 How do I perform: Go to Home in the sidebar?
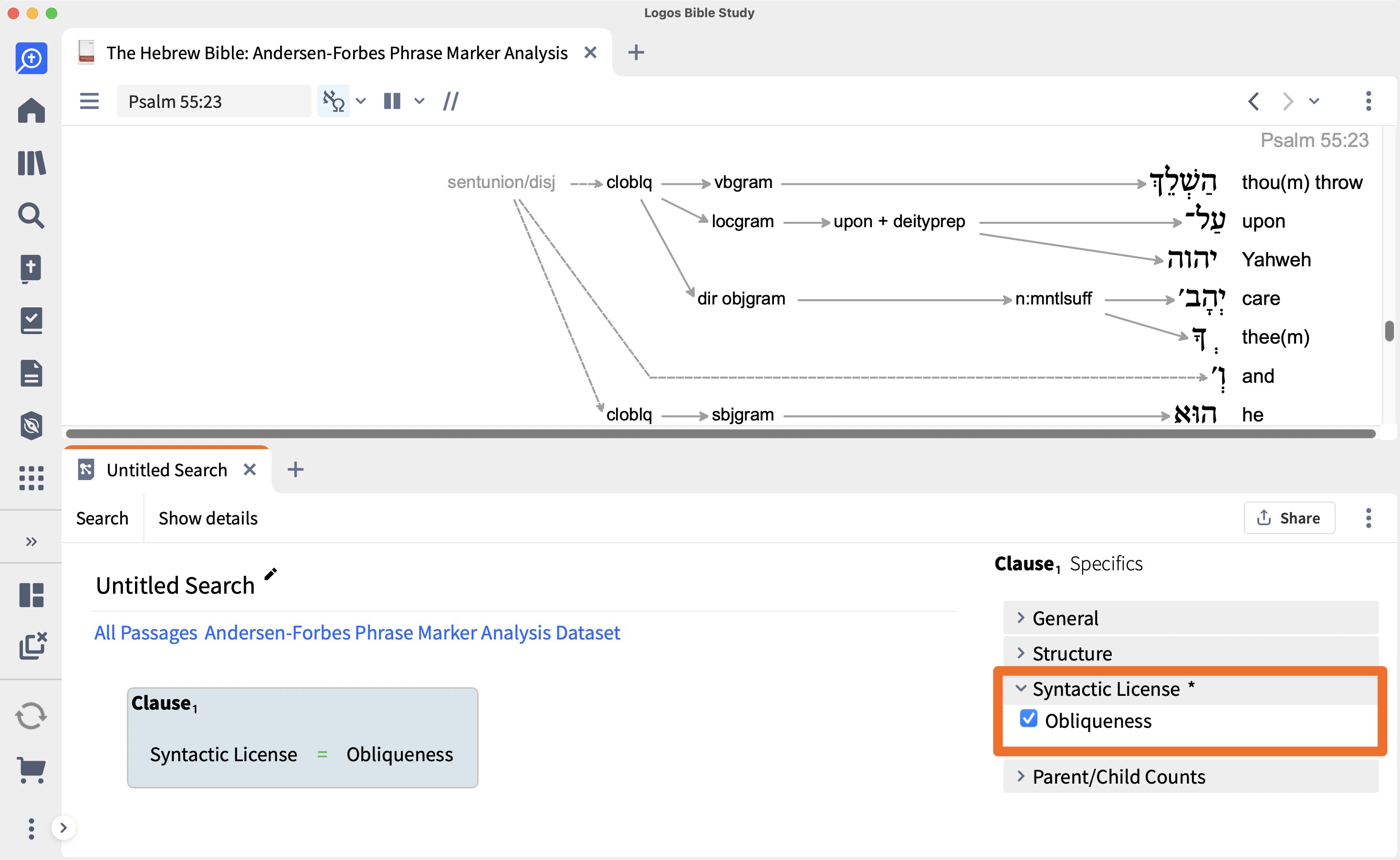31,110
